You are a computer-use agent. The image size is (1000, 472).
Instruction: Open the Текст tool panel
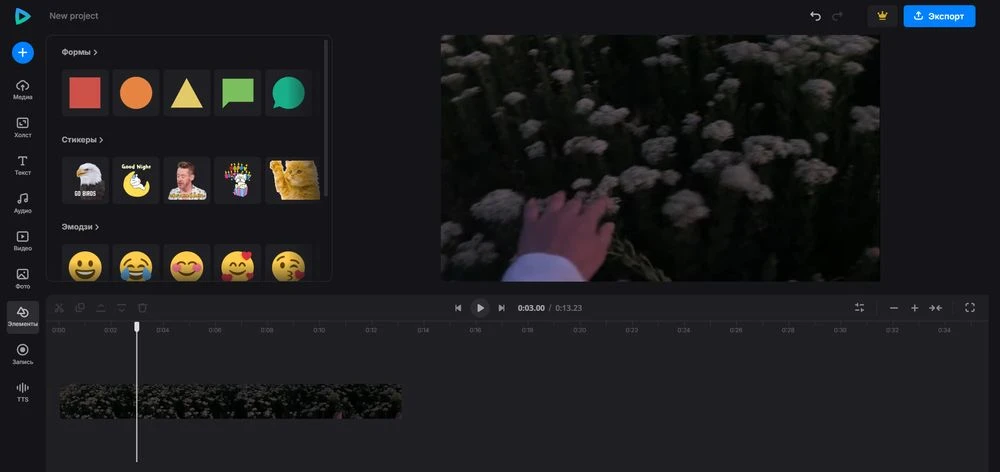[x=22, y=165]
